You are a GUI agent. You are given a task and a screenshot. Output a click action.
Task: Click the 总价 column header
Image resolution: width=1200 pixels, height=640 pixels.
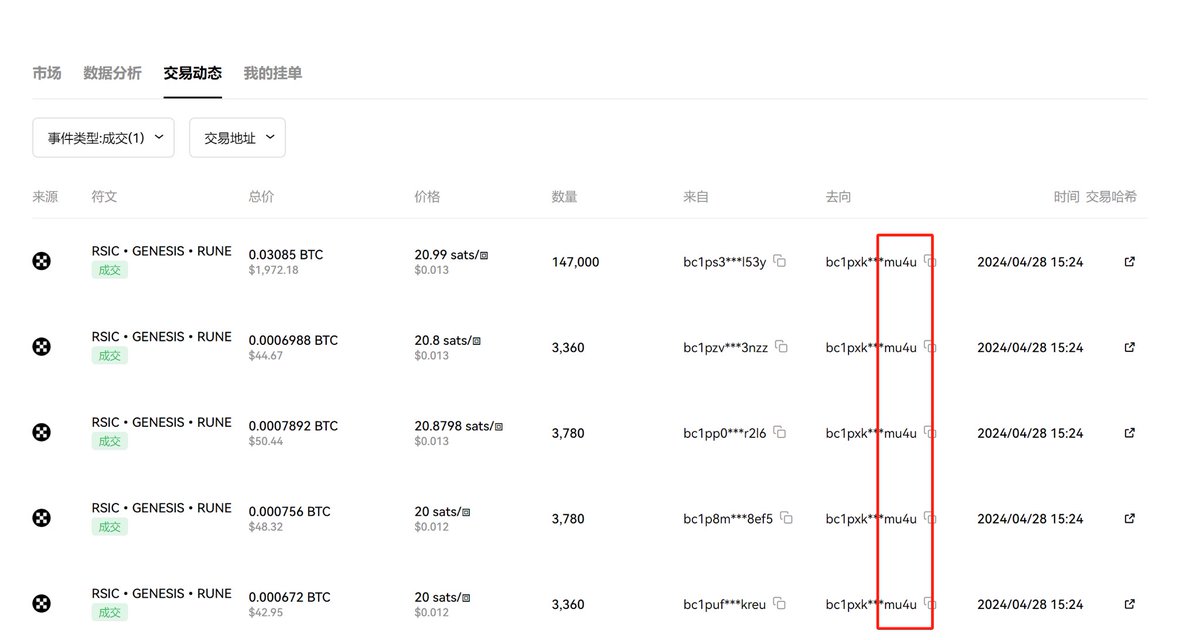point(261,197)
